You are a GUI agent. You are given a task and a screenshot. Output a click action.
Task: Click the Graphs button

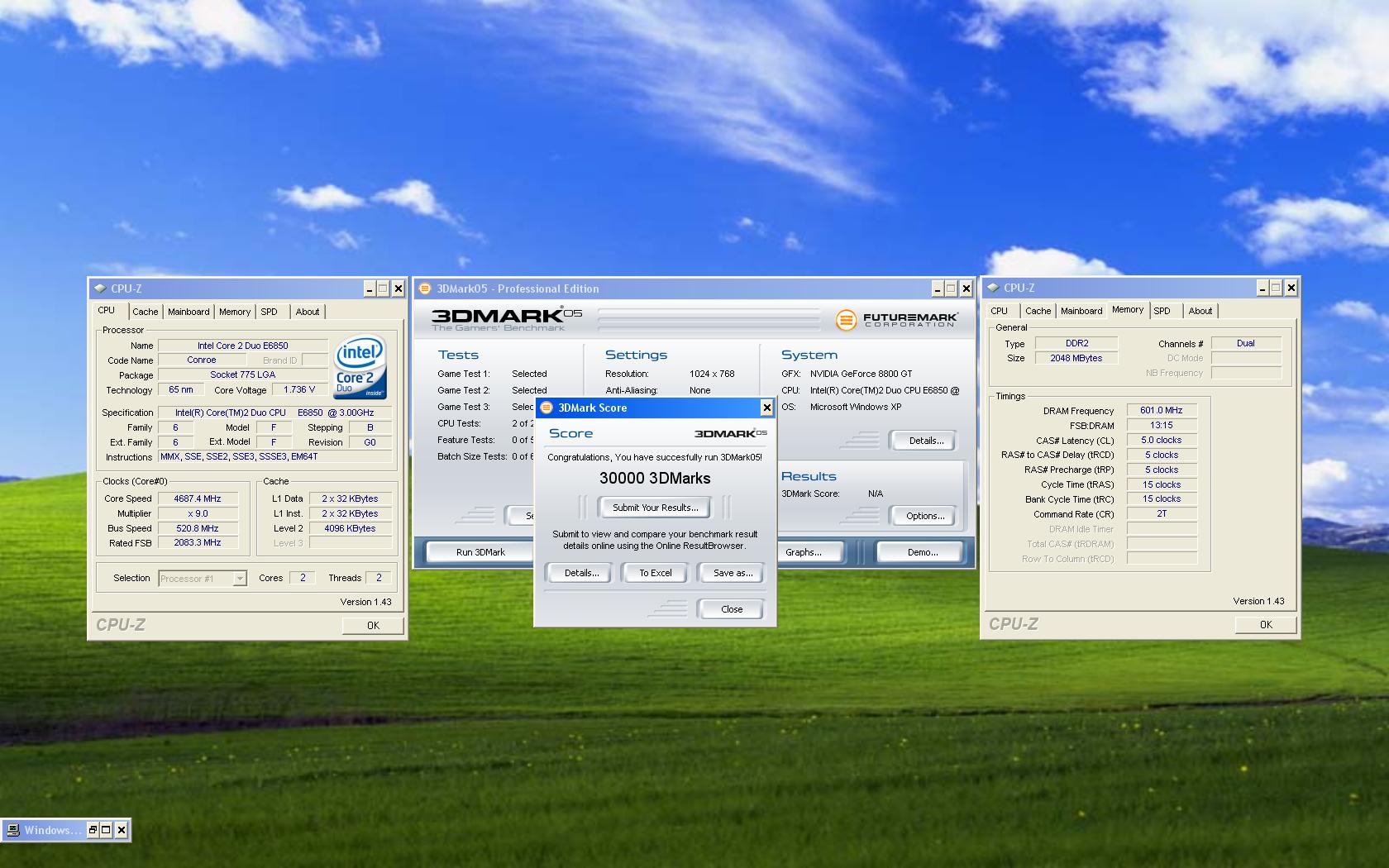tap(804, 552)
